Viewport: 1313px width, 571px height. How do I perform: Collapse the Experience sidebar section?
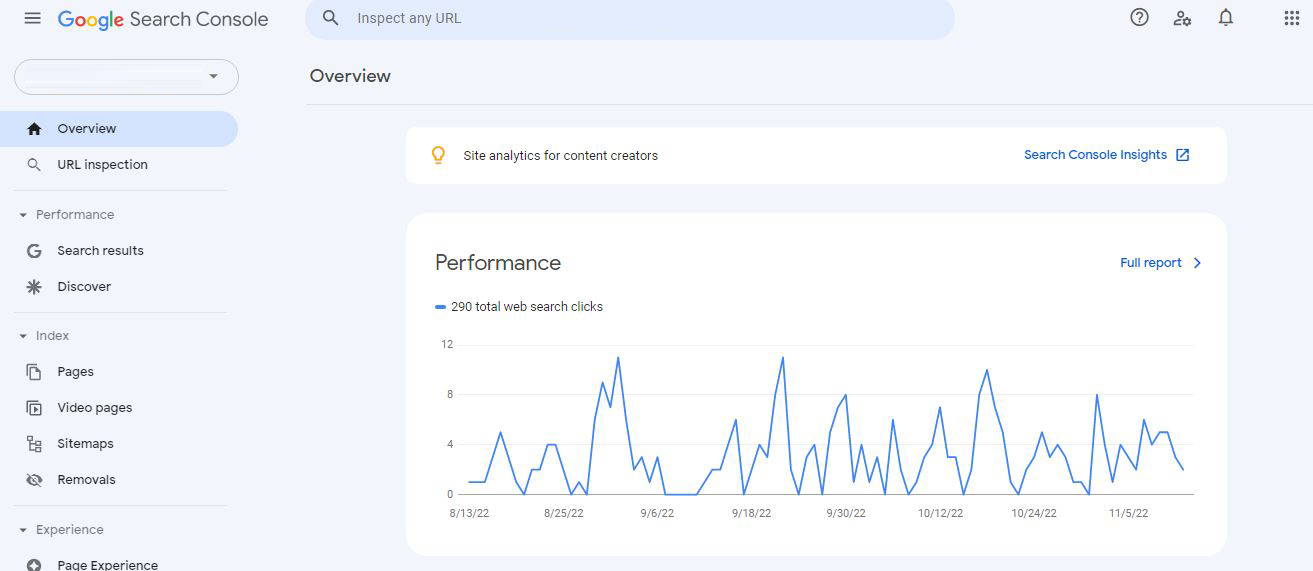[x=23, y=530]
